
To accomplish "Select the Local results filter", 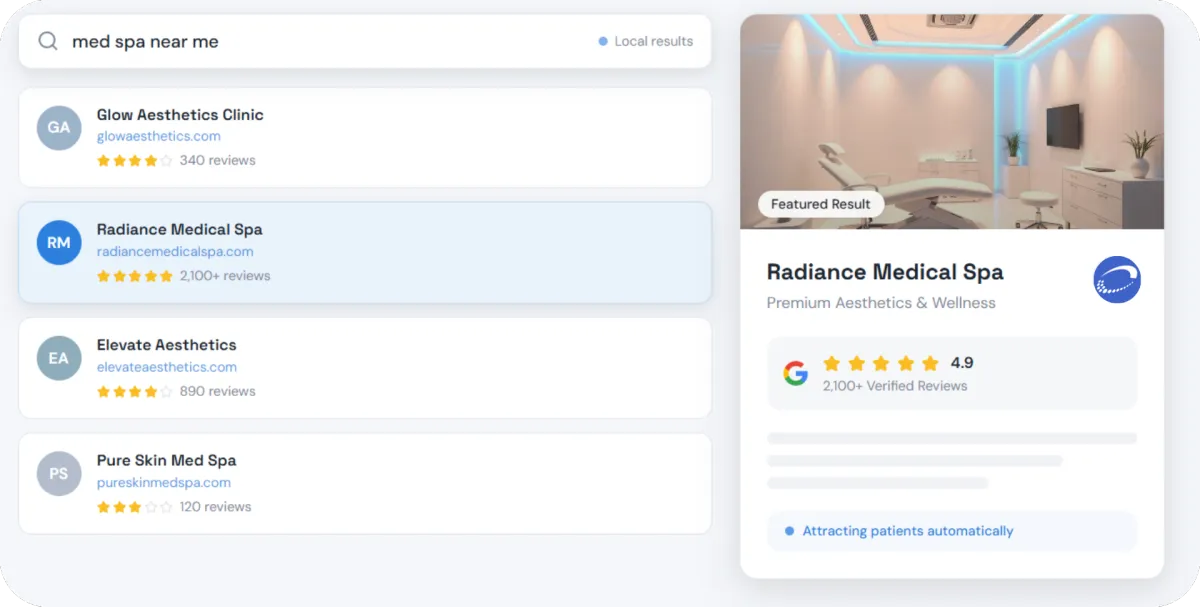I will pyautogui.click(x=646, y=41).
